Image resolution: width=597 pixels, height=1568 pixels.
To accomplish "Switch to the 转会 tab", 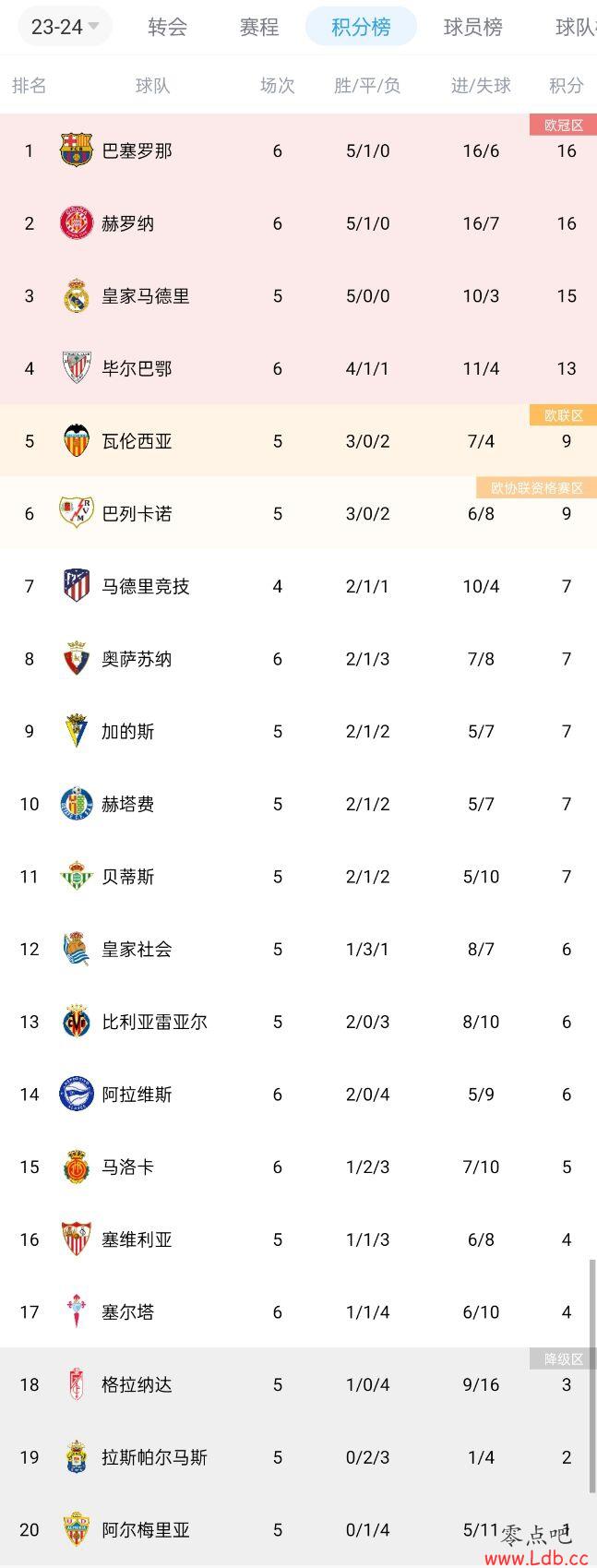I will click(168, 27).
